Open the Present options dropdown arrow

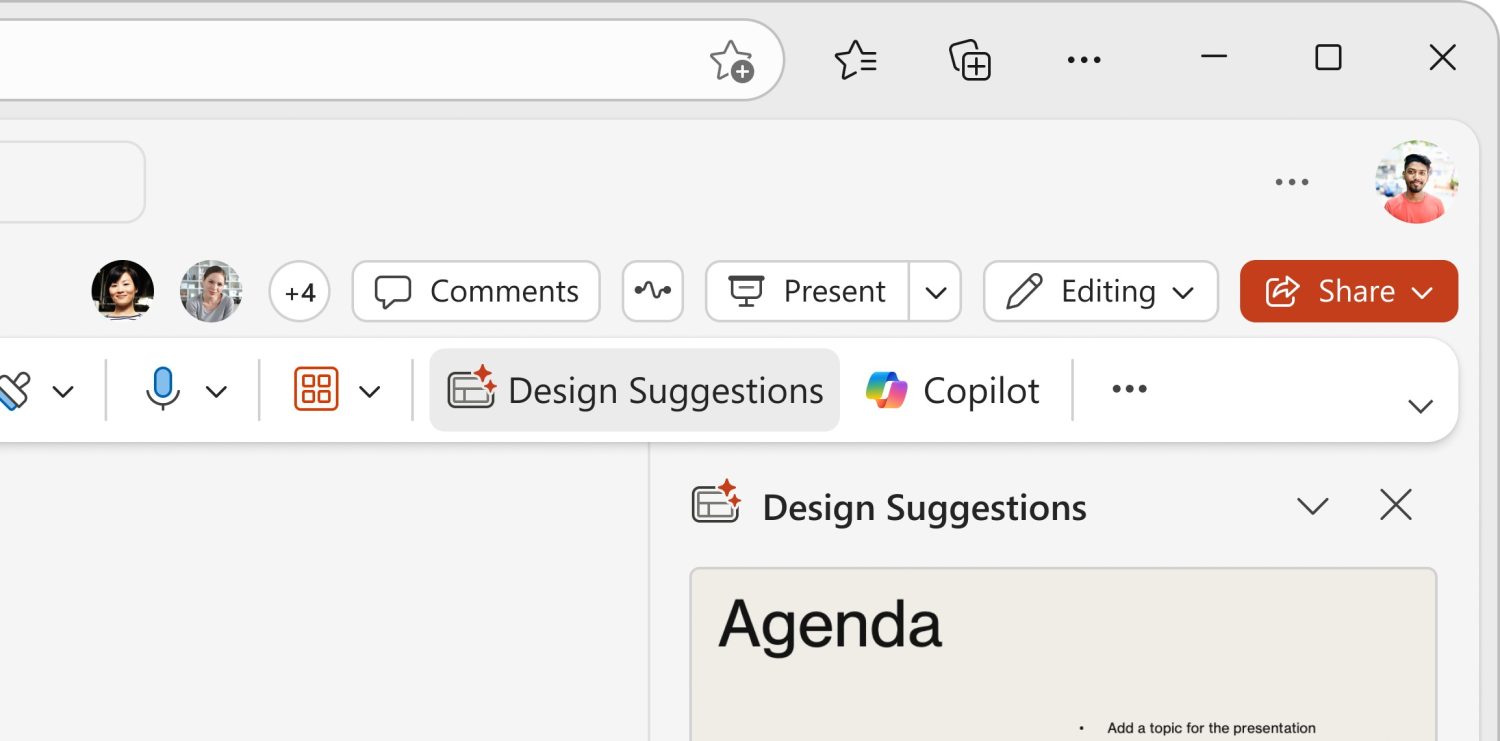click(936, 291)
